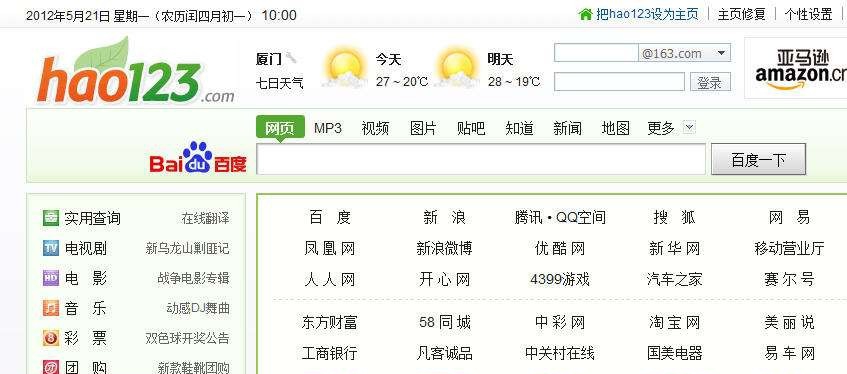
Task: Select the 视频 search tab
Action: pyautogui.click(x=375, y=128)
